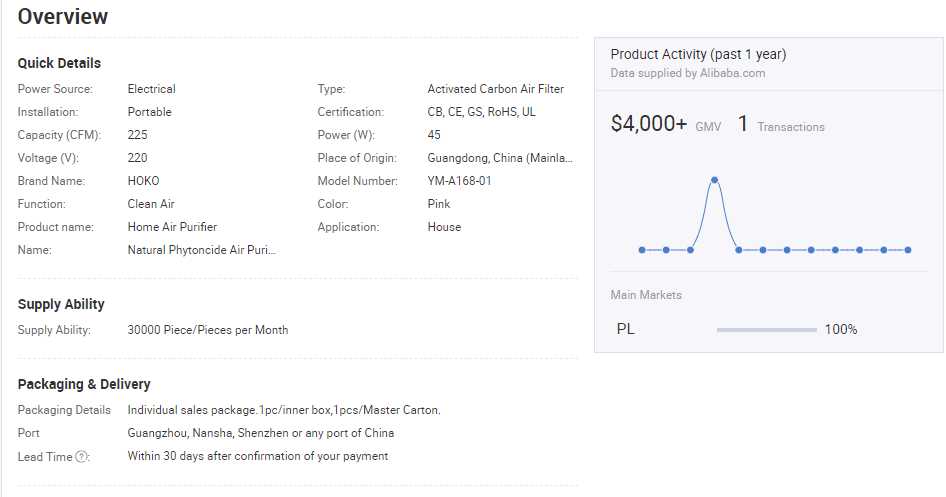Click the Activated Carbon Air Filter type value
946x497 pixels.
pyautogui.click(x=495, y=89)
